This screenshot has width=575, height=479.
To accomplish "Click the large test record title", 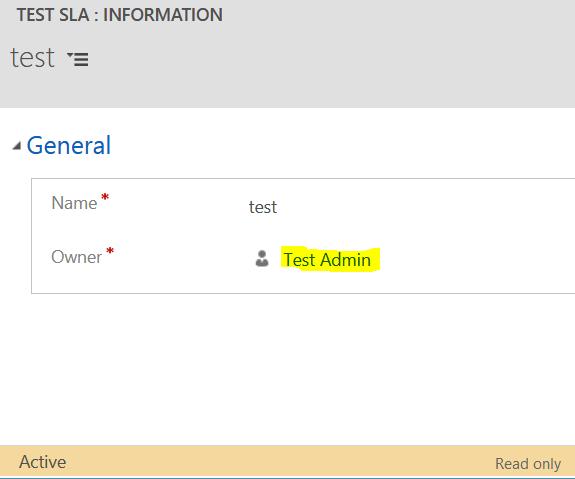I will (x=32, y=58).
